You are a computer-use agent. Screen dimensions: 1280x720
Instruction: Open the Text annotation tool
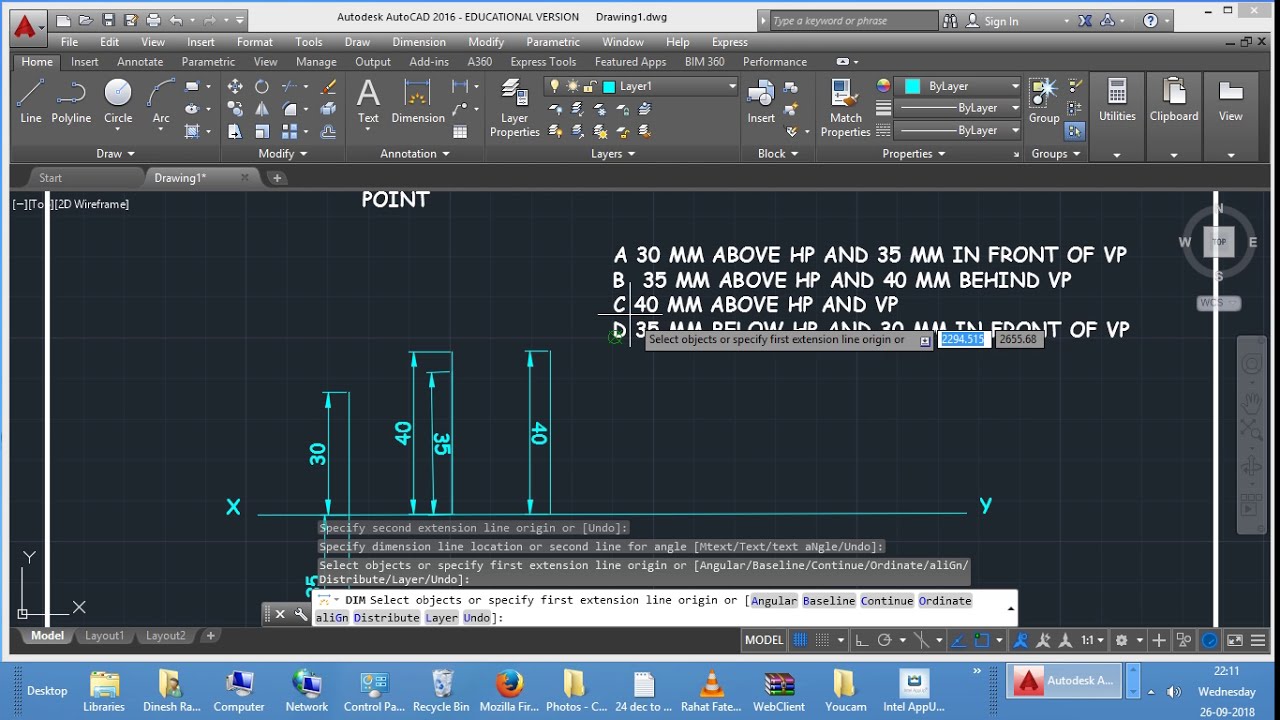click(x=368, y=101)
